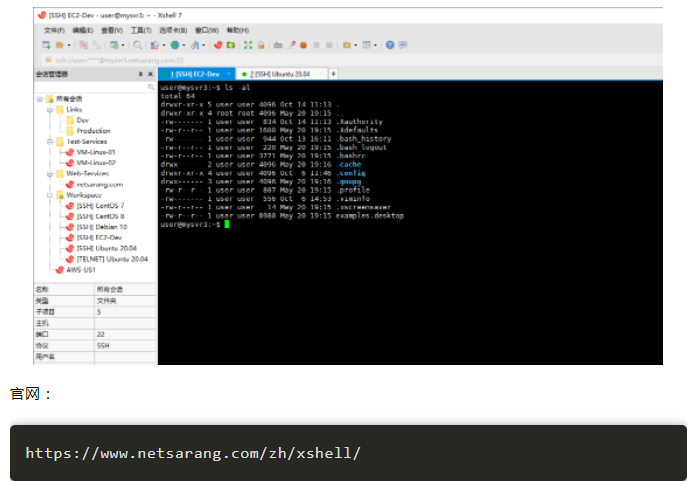The width and height of the screenshot is (693, 481).
Task: Click the plus button to add tab
Action: coord(333,74)
